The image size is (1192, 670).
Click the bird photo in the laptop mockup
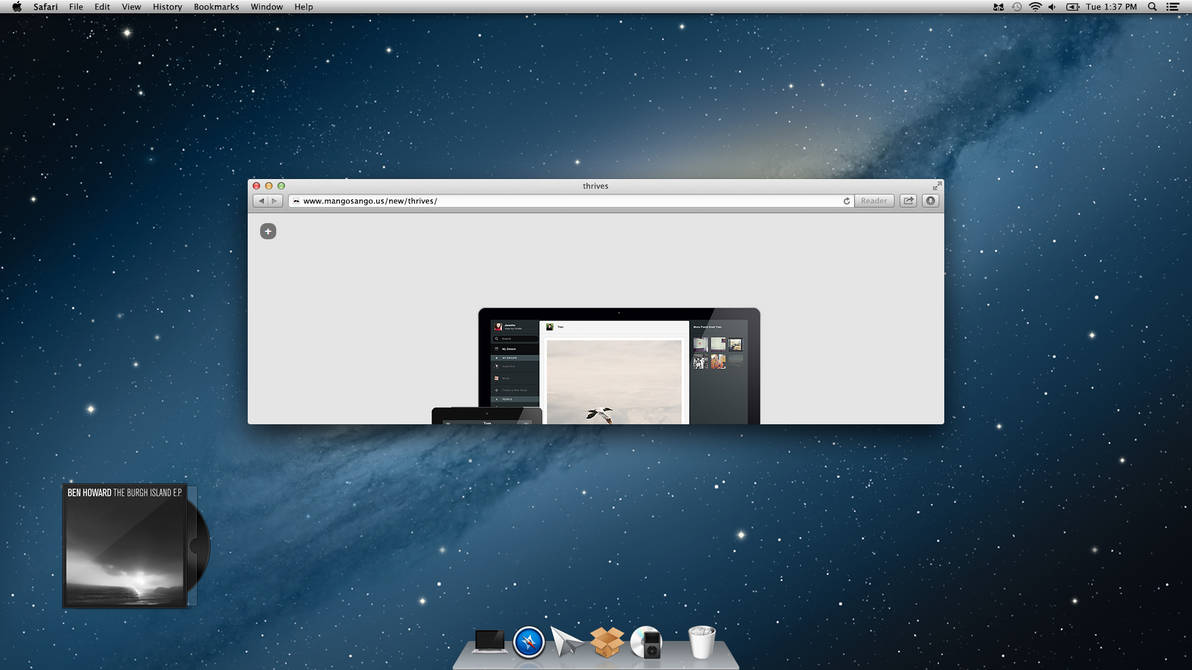point(614,382)
